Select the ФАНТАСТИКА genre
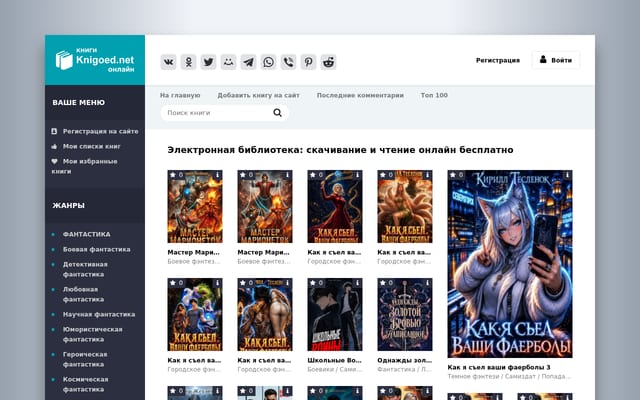 click(87, 234)
